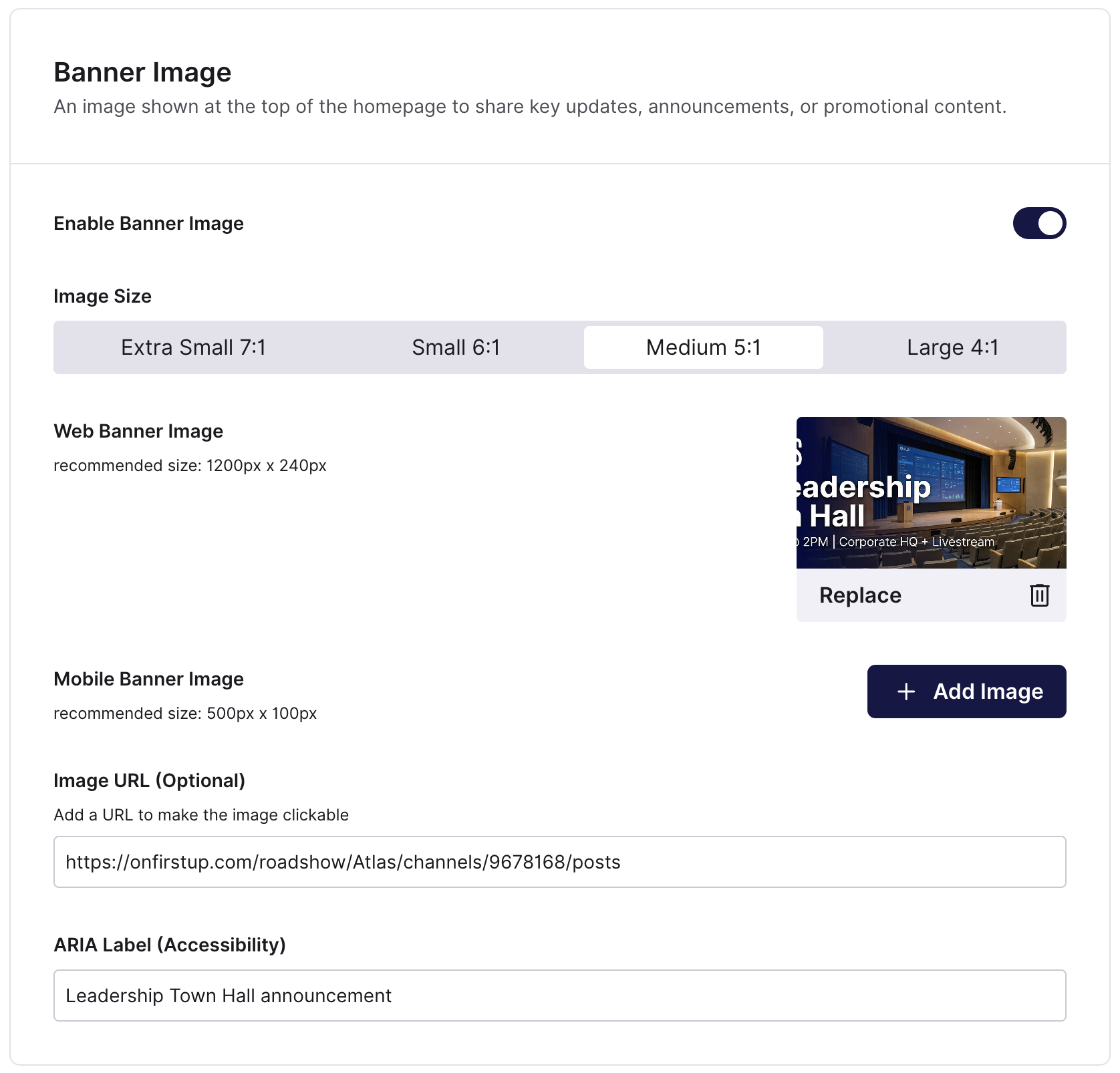Click the Banner Image section heading
The height and width of the screenshot is (1073, 1120).
click(x=142, y=72)
